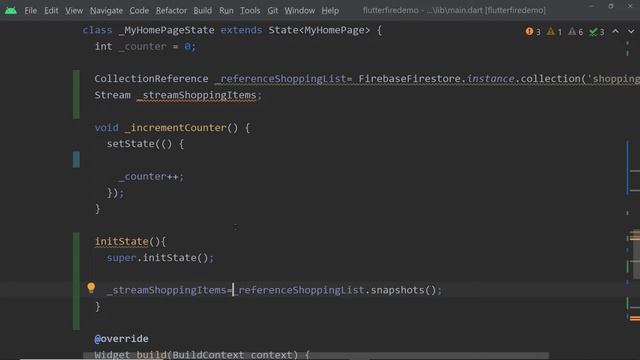Go to previous highlighted error arrow

pyautogui.click(x=616, y=31)
